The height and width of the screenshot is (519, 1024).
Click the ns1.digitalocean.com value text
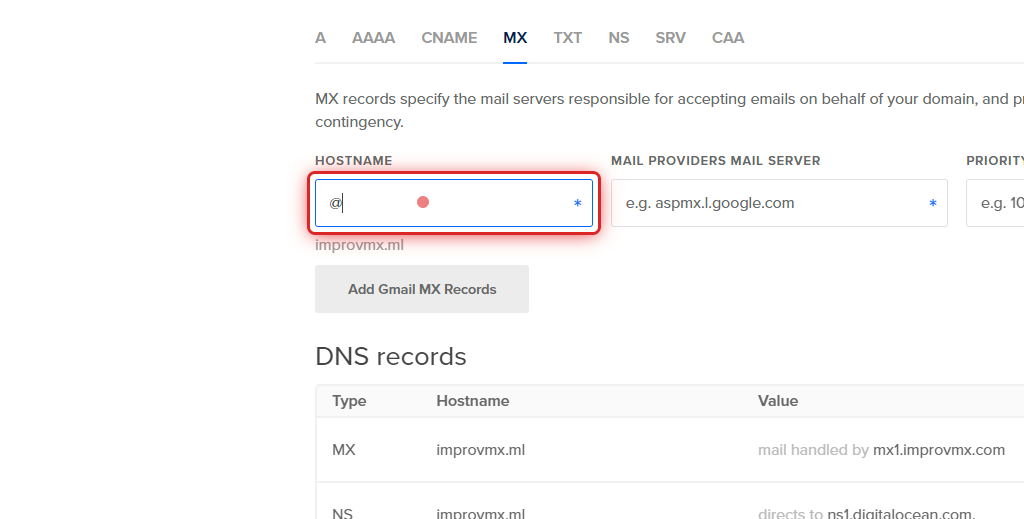tap(901, 514)
